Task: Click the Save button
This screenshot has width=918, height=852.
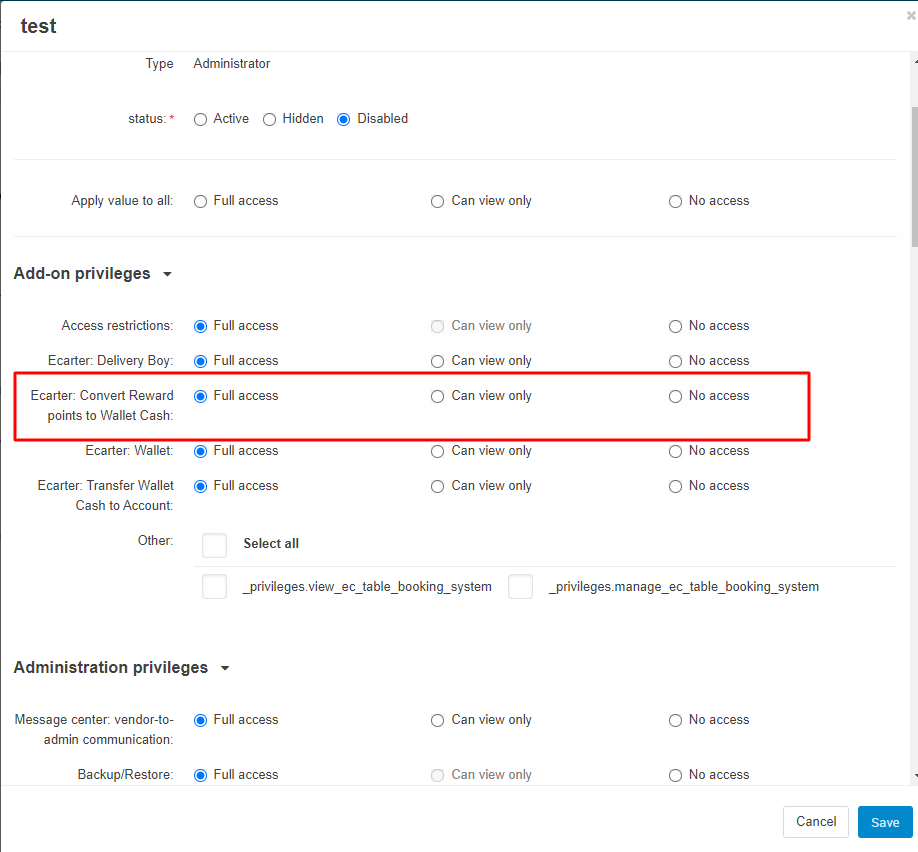Action: click(885, 822)
